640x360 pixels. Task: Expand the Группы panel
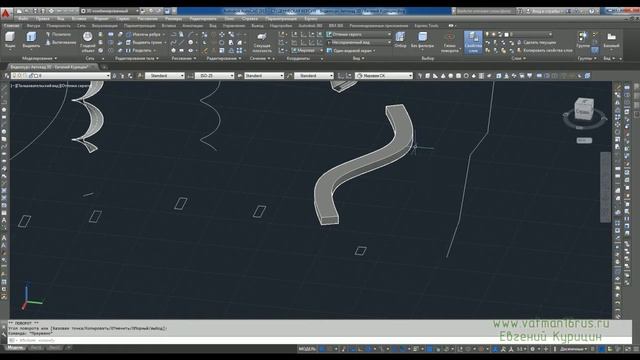587,59
